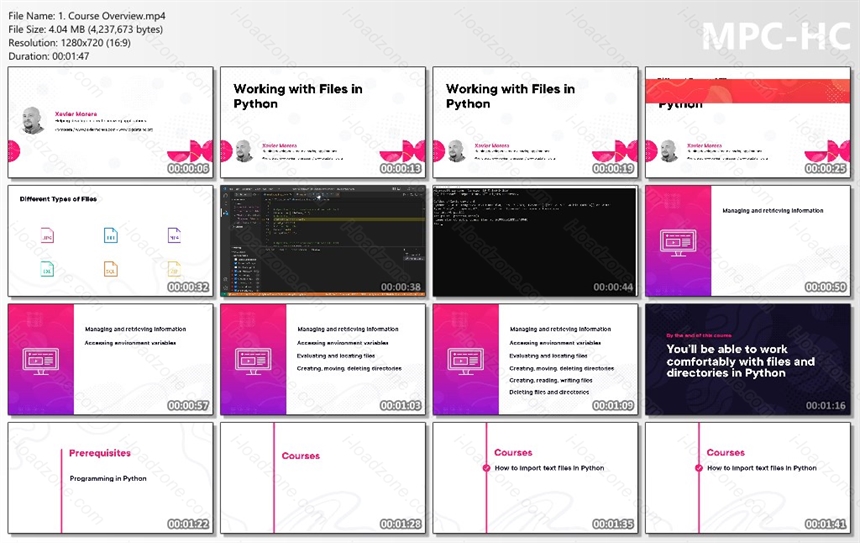Image resolution: width=860 pixels, height=543 pixels.
Task: Select the File Size 4.04 MB text
Action: coord(86,29)
